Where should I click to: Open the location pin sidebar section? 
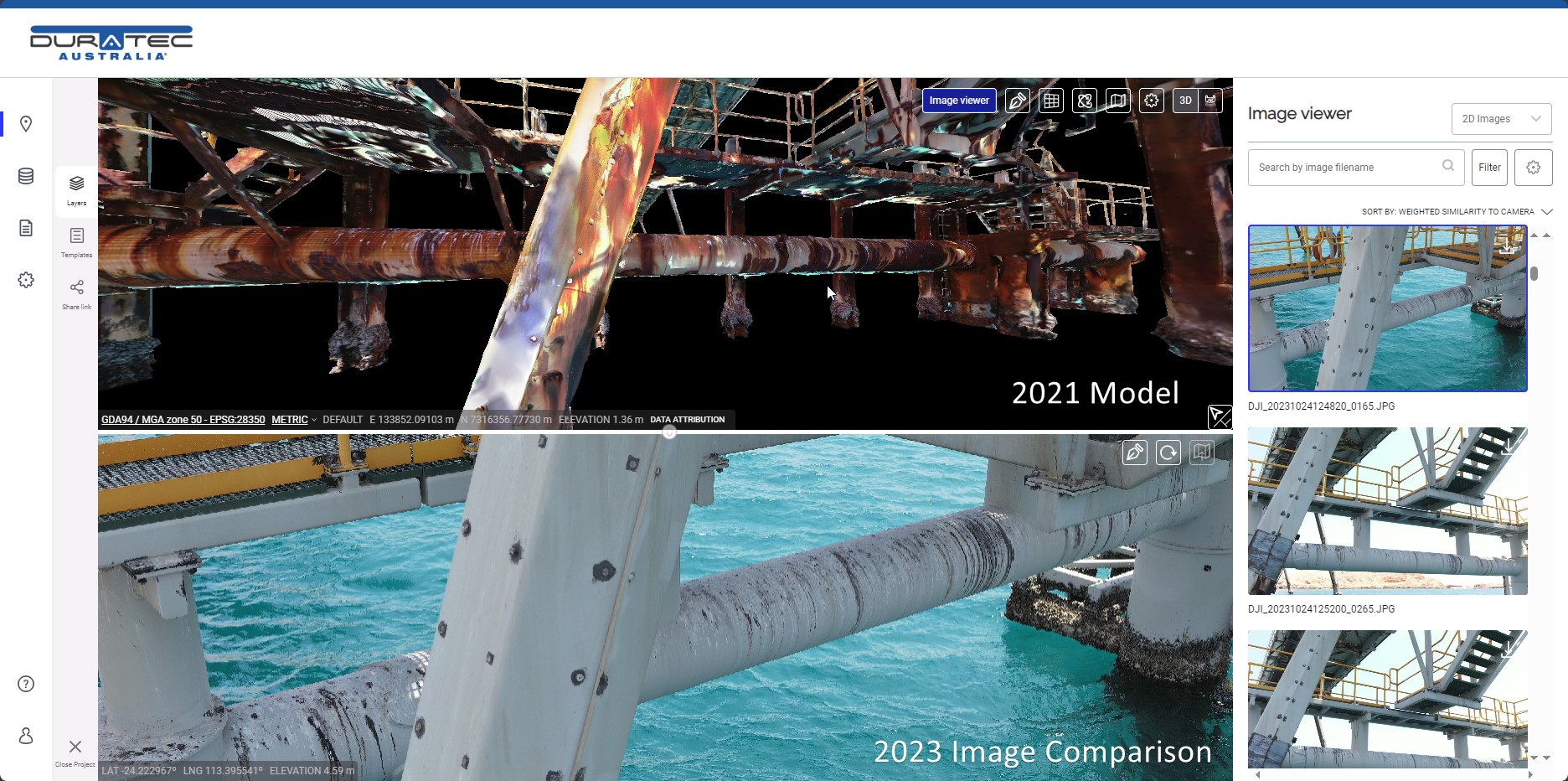coord(26,124)
